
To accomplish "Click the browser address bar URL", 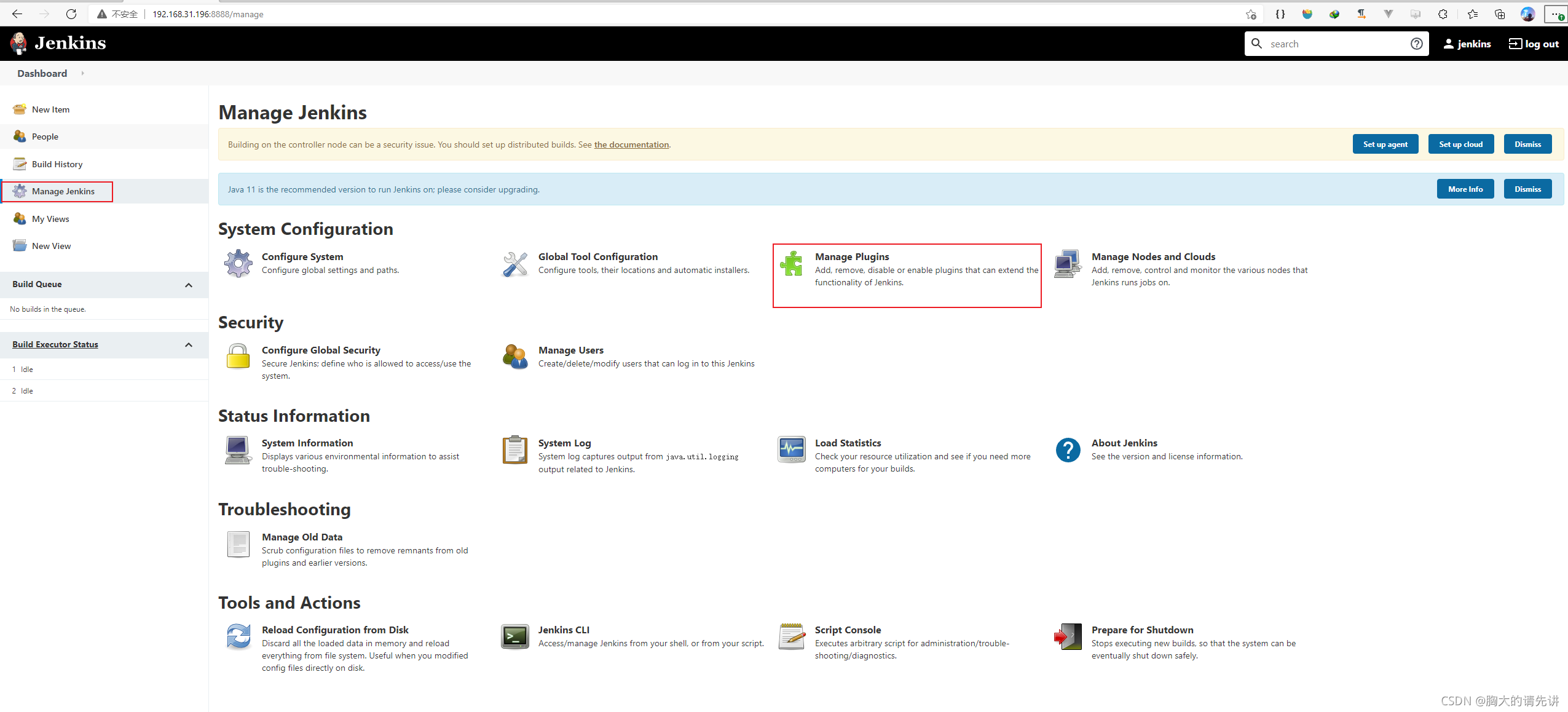I will [x=208, y=14].
